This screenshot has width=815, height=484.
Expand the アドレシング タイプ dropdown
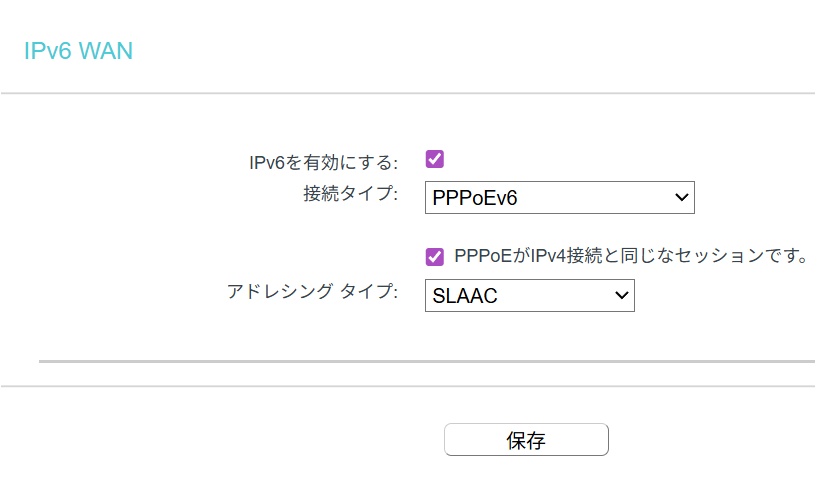pyautogui.click(x=529, y=295)
